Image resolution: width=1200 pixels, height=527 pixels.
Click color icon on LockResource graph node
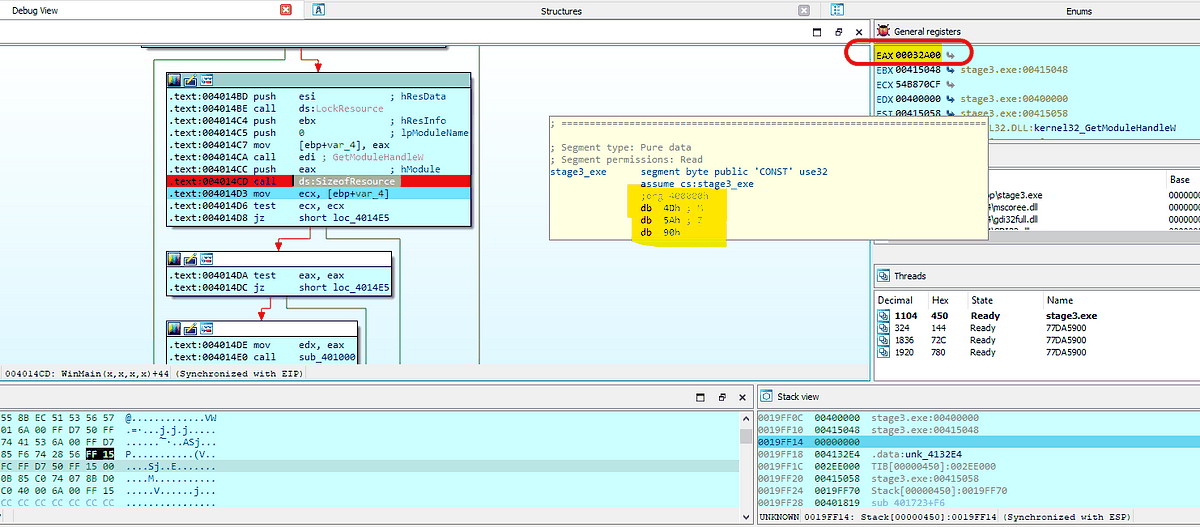175,79
